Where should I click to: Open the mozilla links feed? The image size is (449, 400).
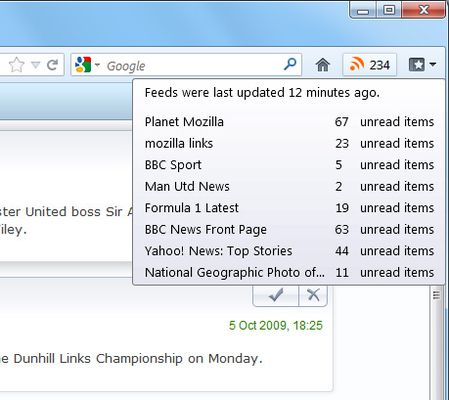click(289, 143)
